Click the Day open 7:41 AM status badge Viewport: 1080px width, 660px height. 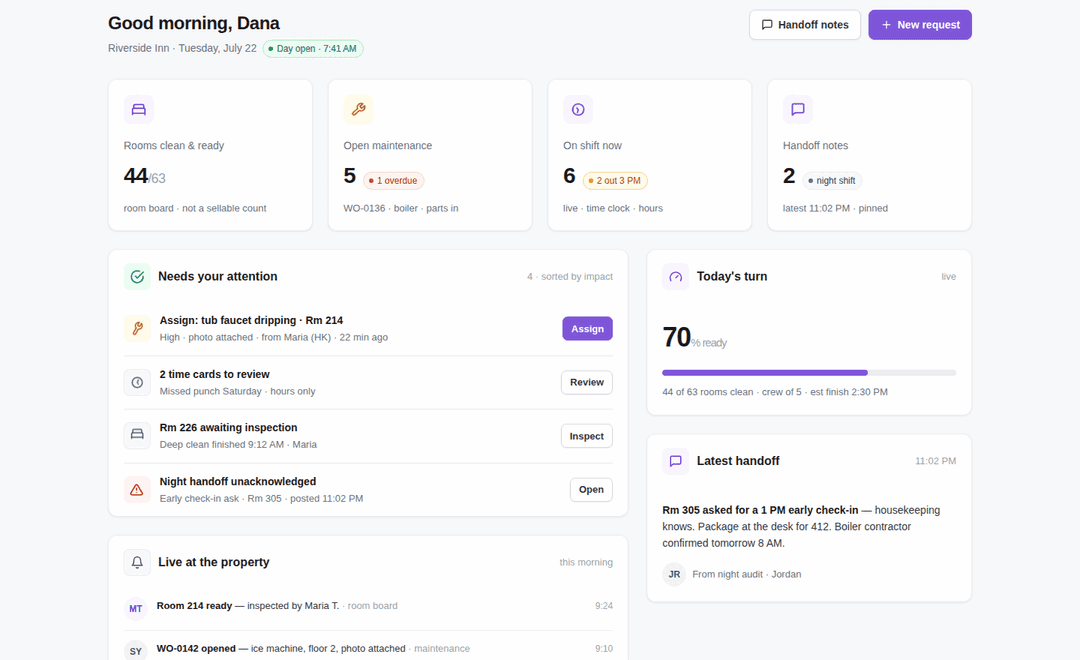pyautogui.click(x=313, y=49)
